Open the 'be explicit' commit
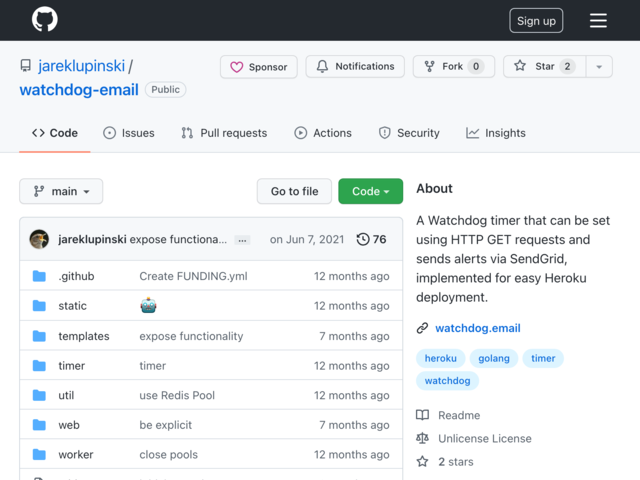Viewport: 640px width, 480px height. [166, 425]
